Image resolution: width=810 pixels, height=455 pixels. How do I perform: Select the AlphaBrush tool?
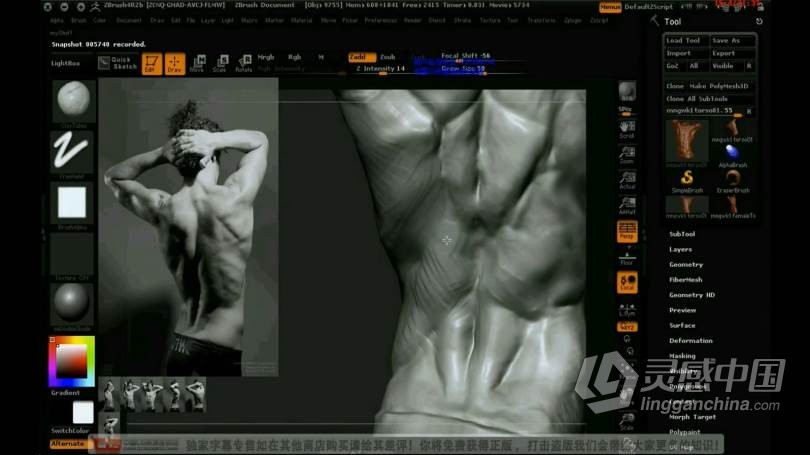tap(733, 155)
